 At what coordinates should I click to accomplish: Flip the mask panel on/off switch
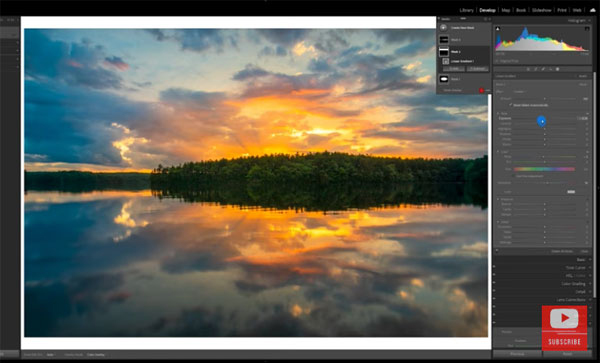point(497,251)
